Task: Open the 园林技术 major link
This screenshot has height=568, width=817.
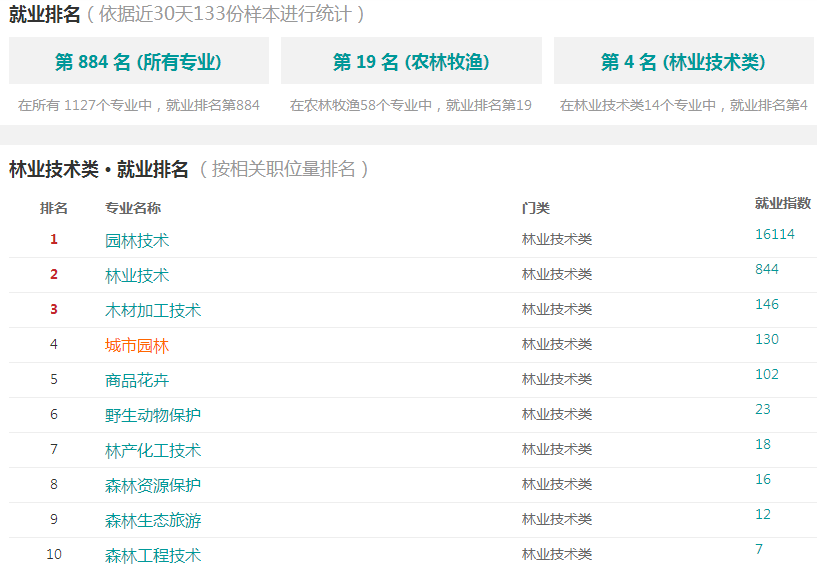Action: coord(137,241)
